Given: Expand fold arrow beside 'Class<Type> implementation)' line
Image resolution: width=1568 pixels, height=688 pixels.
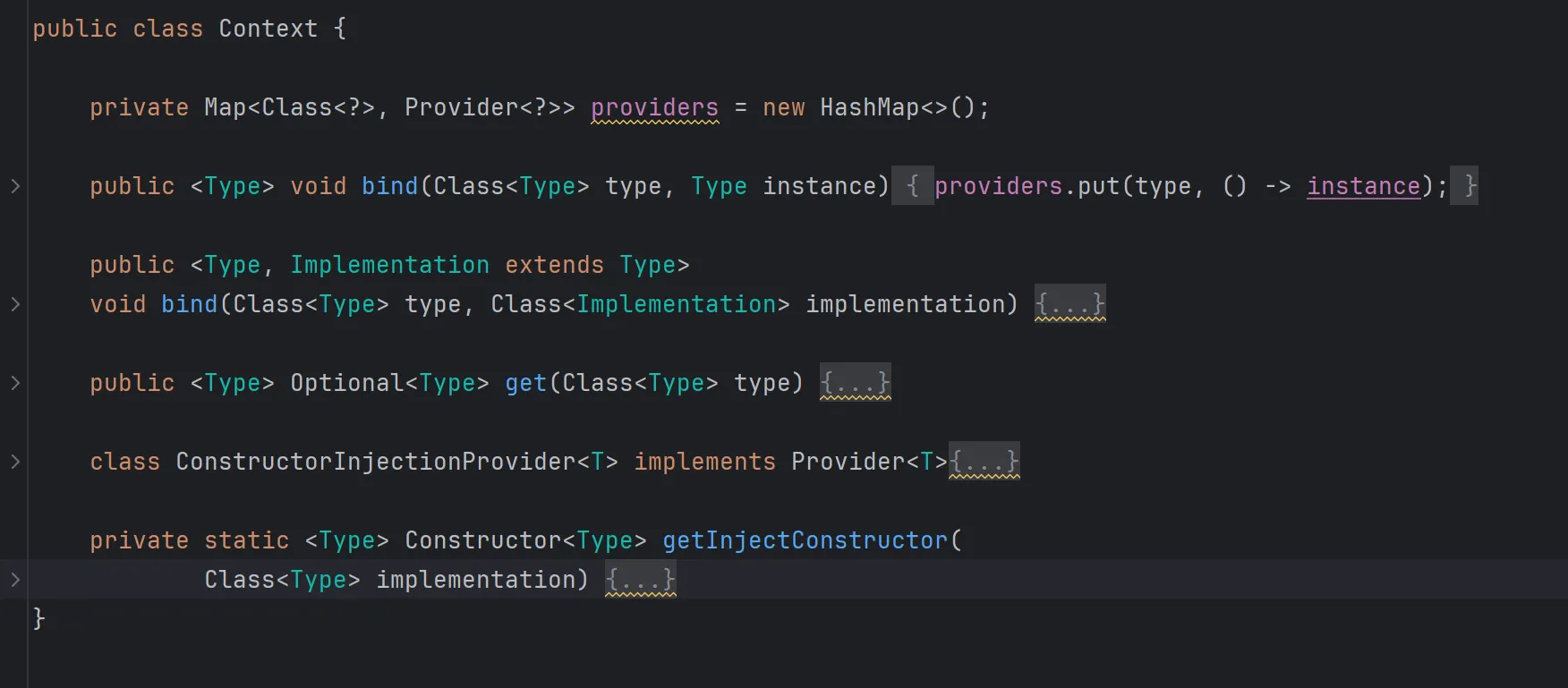Looking at the screenshot, I should [15, 580].
